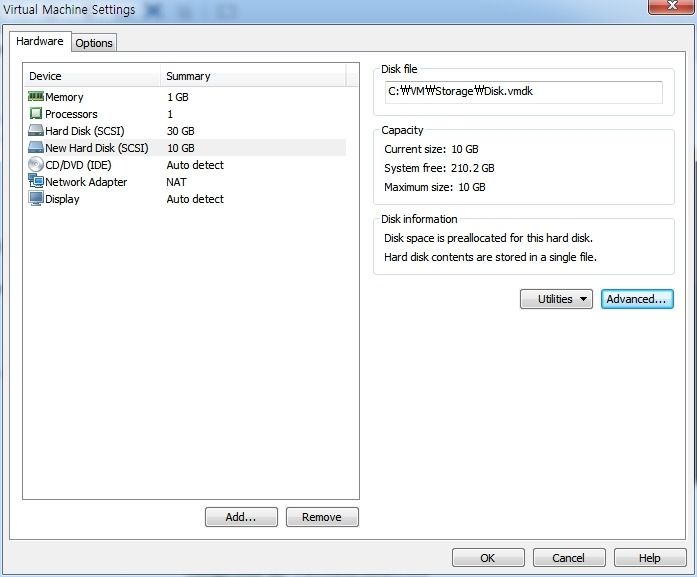This screenshot has height=577, width=697.
Task: Click the Summary column header
Action: click(253, 76)
